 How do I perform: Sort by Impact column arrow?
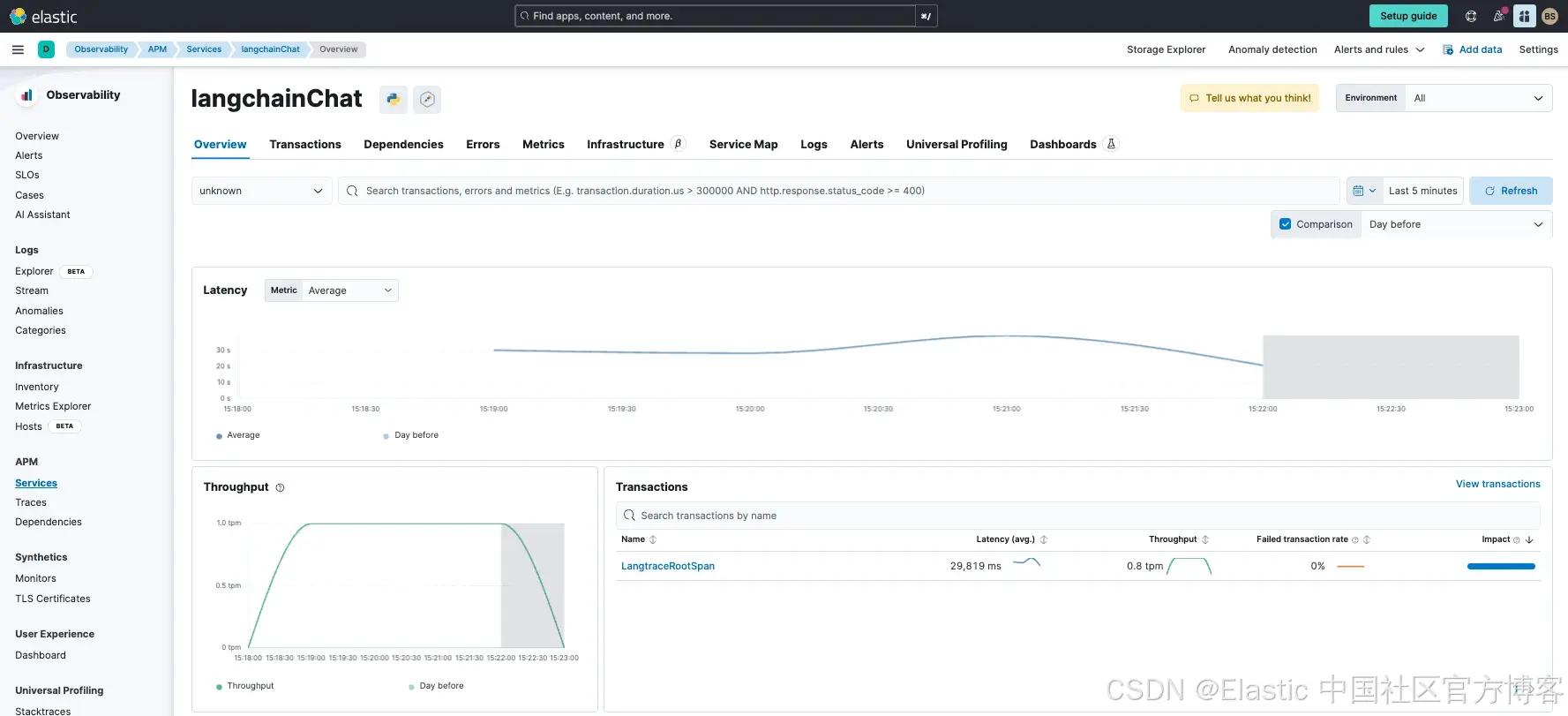tap(1529, 539)
